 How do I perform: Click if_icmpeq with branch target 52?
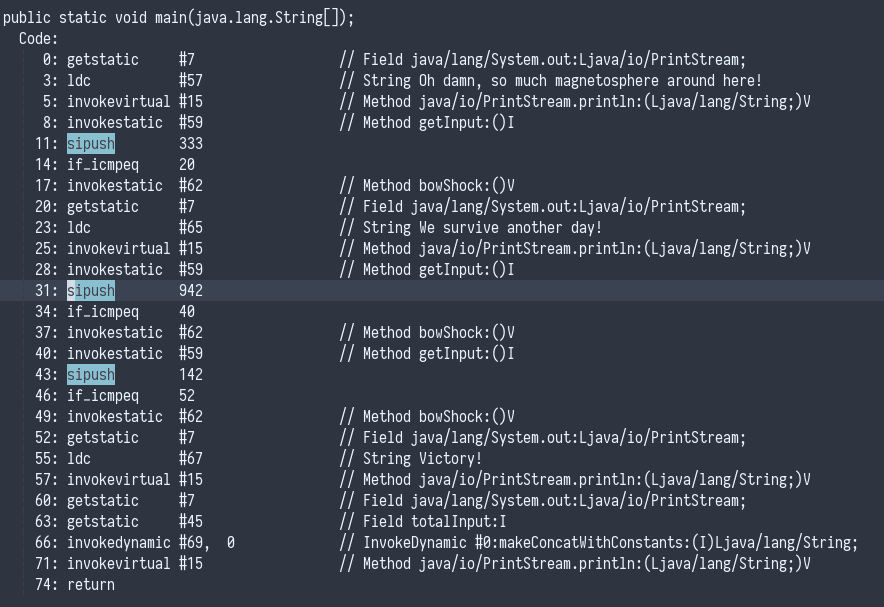point(103,395)
